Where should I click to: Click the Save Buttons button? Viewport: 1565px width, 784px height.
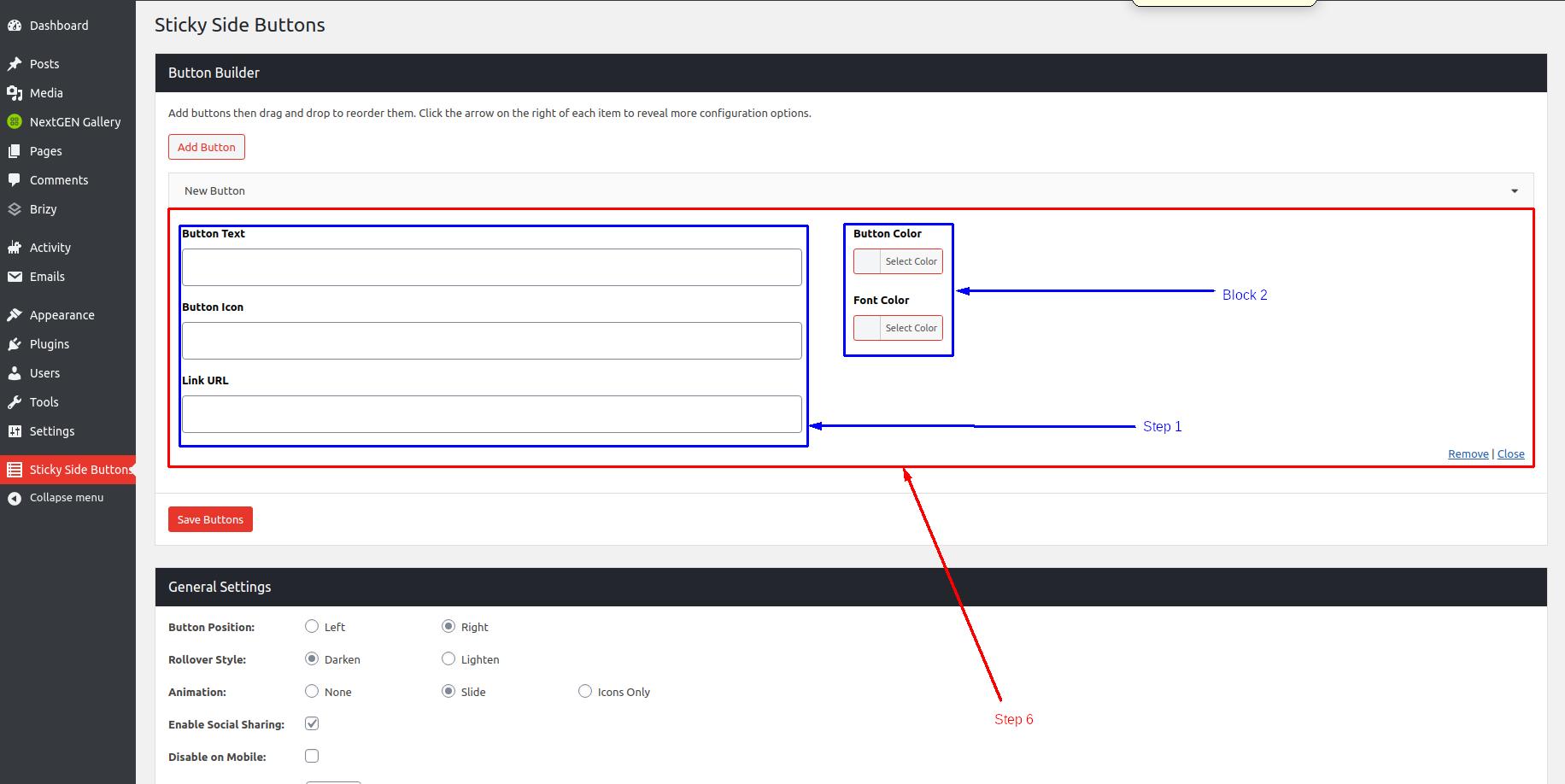tap(210, 519)
